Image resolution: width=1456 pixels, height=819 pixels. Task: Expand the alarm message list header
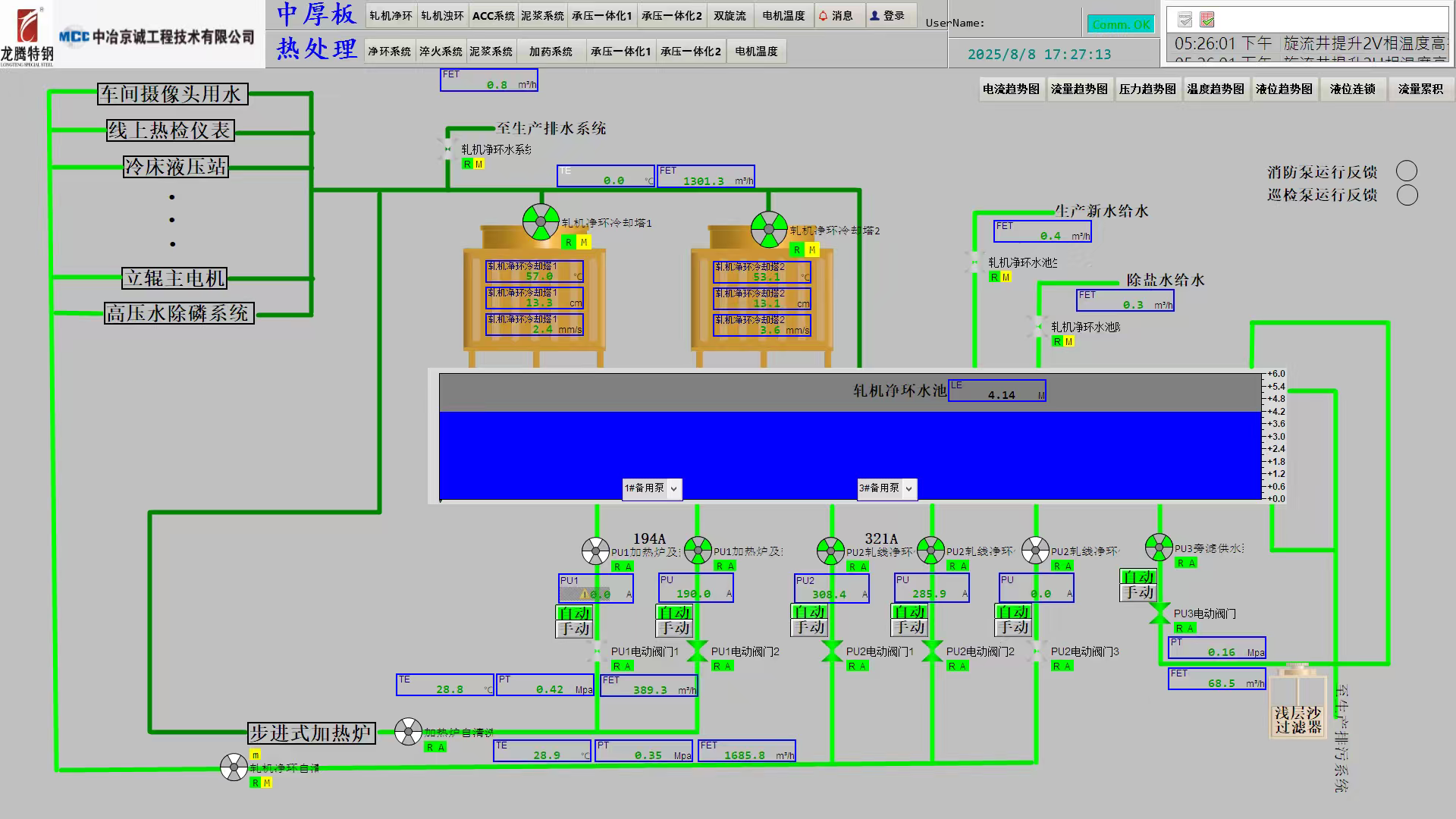click(1307, 20)
